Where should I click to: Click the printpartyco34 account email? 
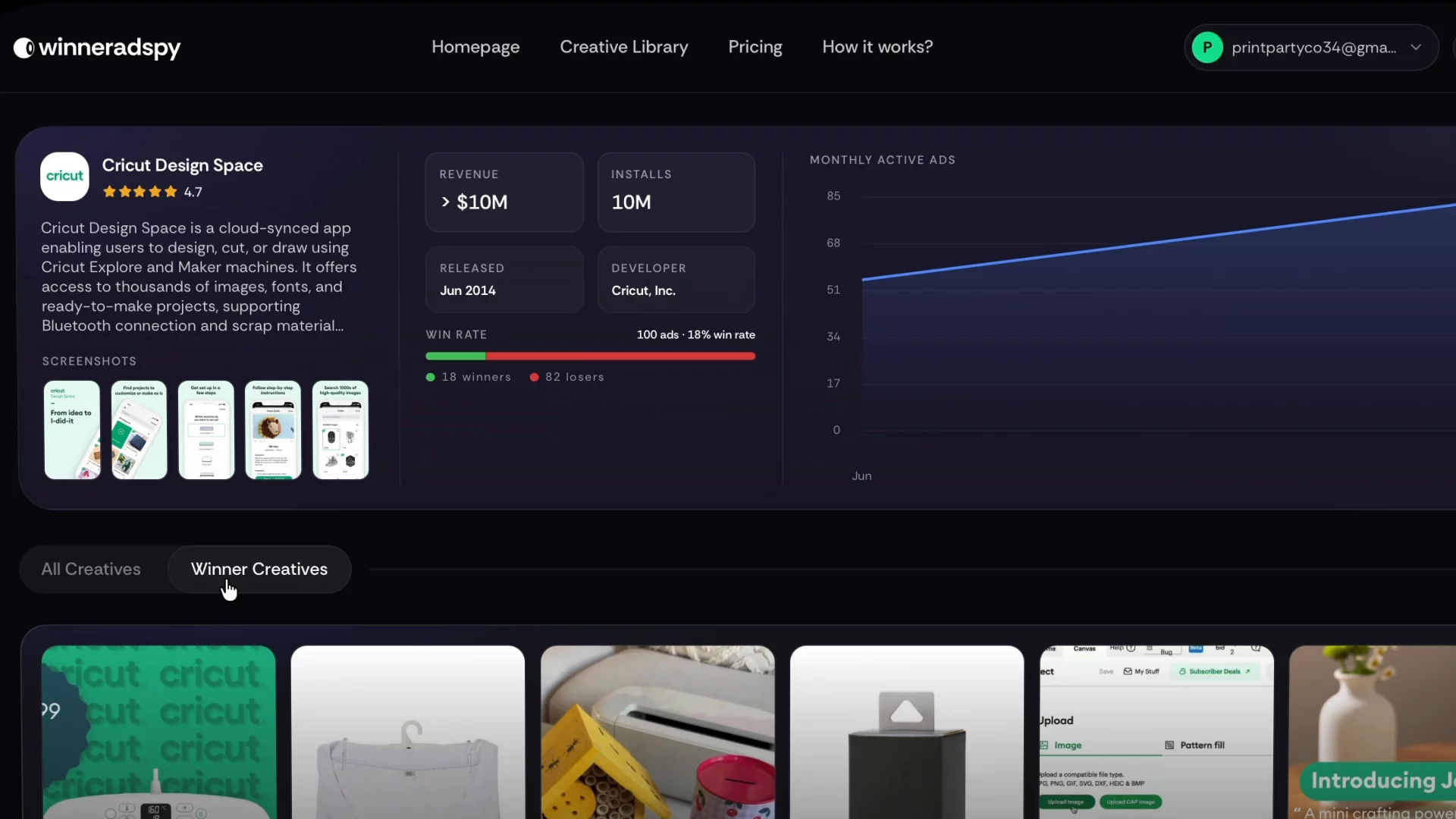click(x=1314, y=47)
